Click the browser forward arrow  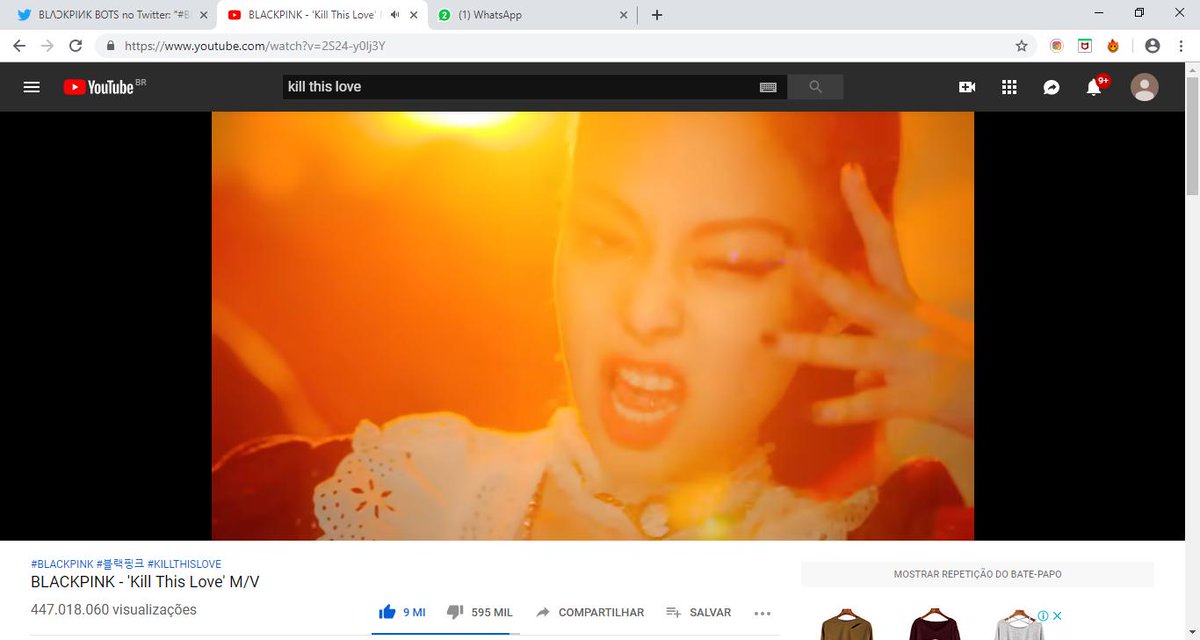coord(47,45)
